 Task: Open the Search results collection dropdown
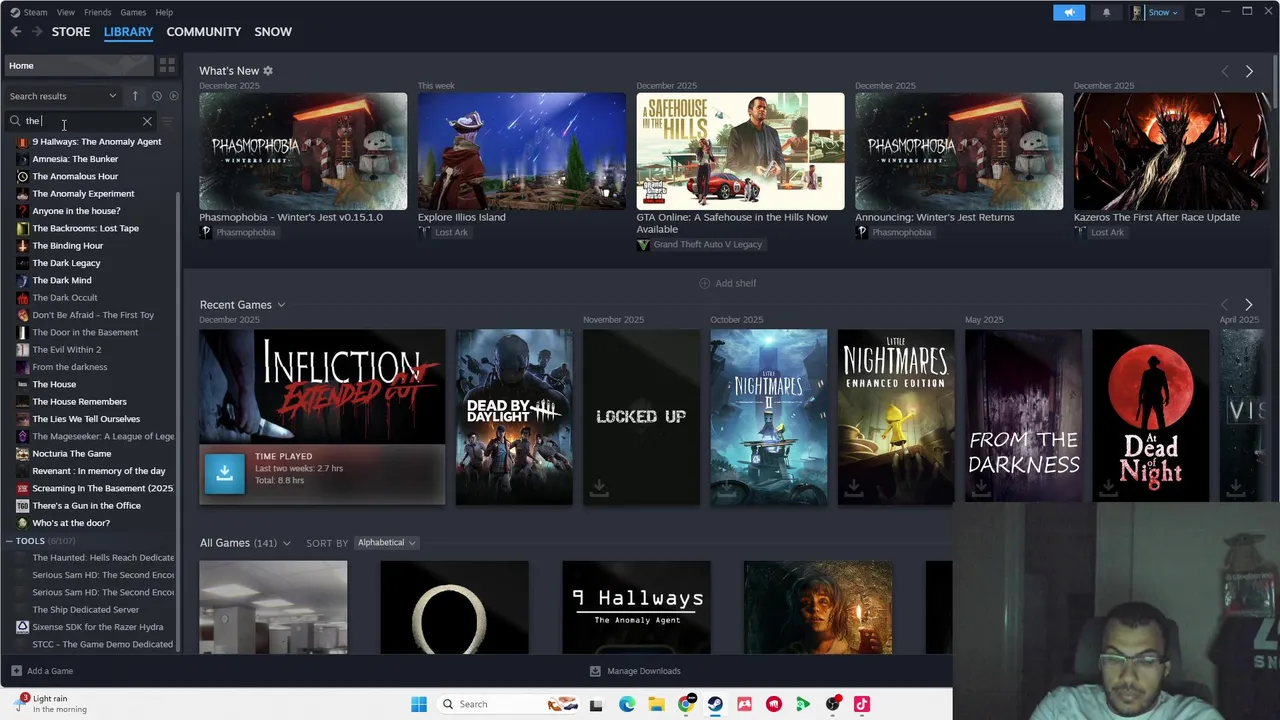pos(63,96)
